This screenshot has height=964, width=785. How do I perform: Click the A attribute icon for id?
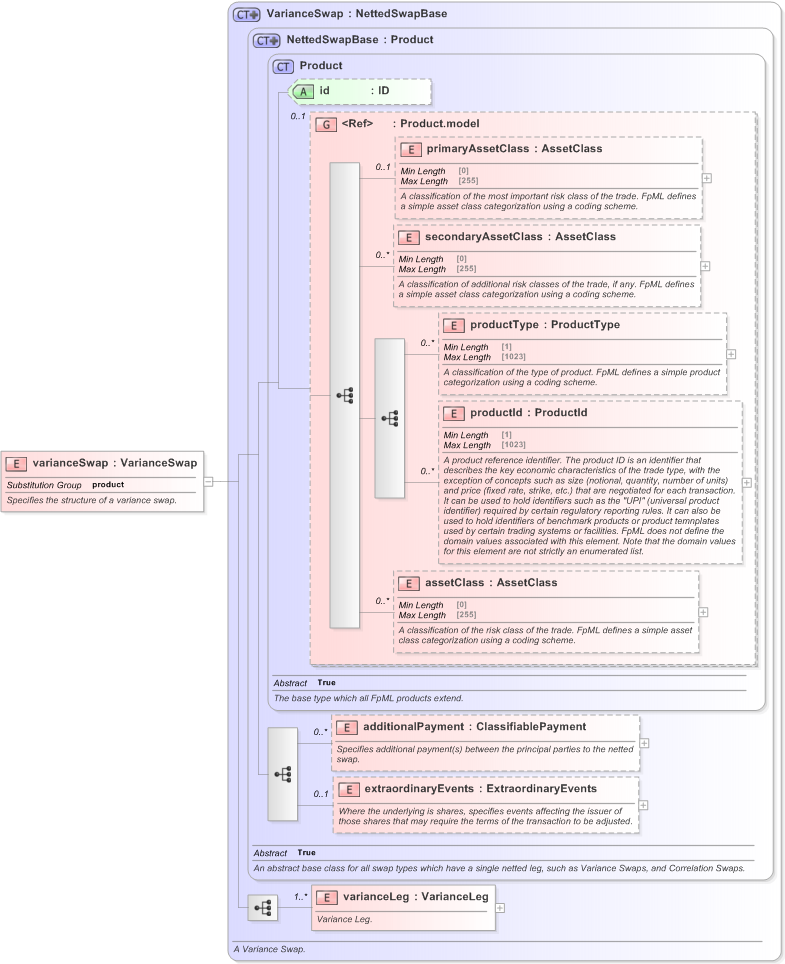(x=303, y=92)
